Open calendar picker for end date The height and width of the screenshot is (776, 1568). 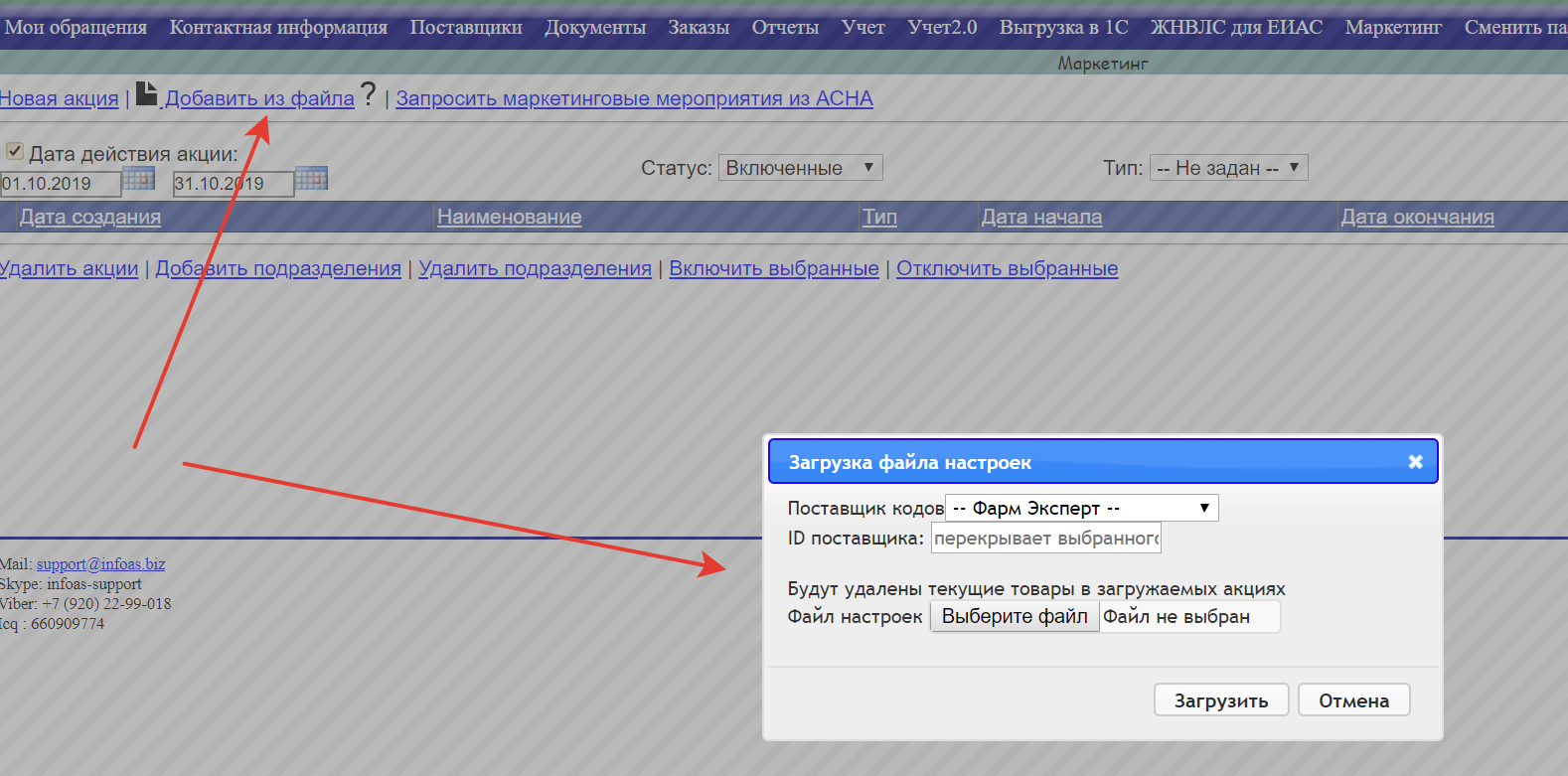311,179
